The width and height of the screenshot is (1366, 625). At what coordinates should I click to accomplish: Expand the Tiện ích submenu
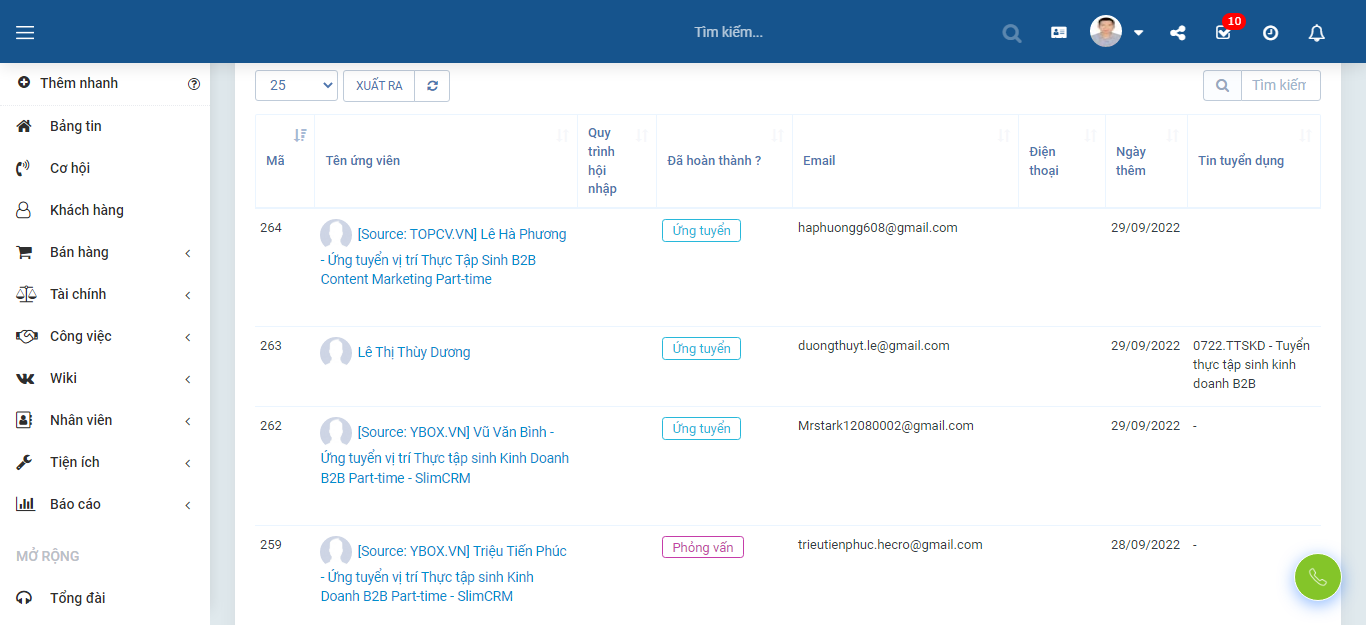pyautogui.click(x=105, y=462)
